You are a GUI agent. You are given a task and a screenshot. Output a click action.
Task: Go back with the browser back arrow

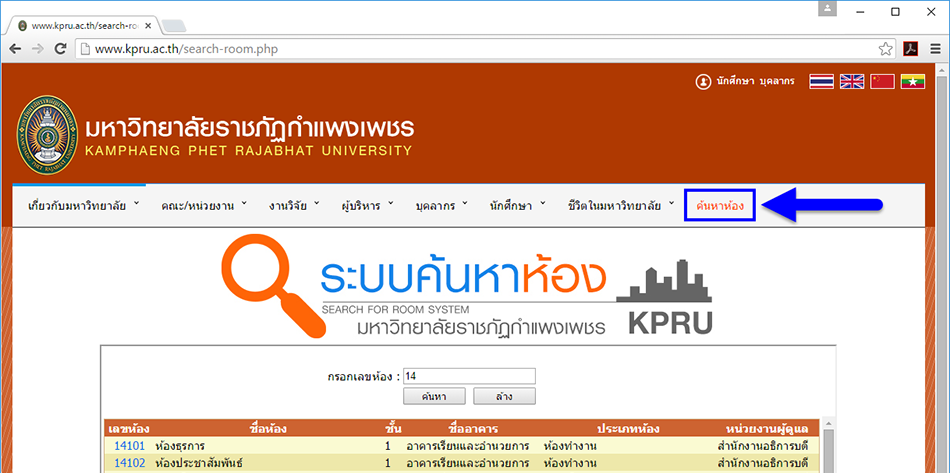point(15,49)
